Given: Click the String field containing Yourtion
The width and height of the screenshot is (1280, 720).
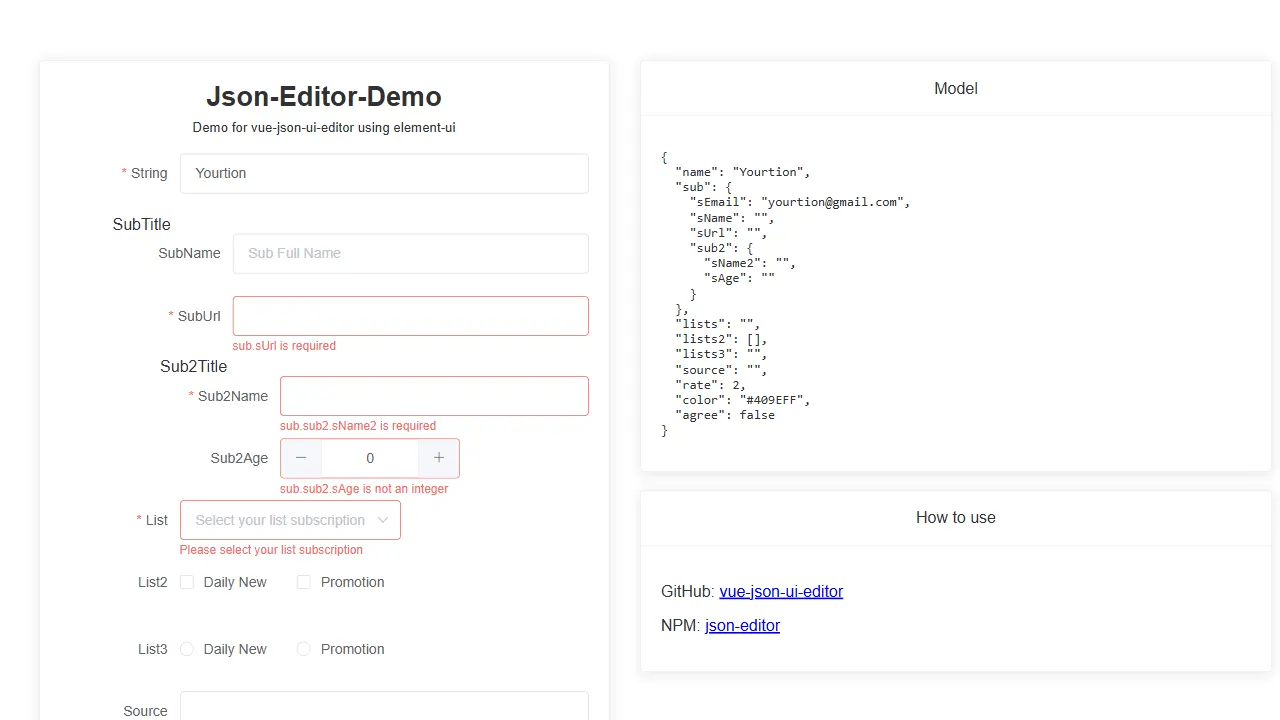Looking at the screenshot, I should (384, 173).
